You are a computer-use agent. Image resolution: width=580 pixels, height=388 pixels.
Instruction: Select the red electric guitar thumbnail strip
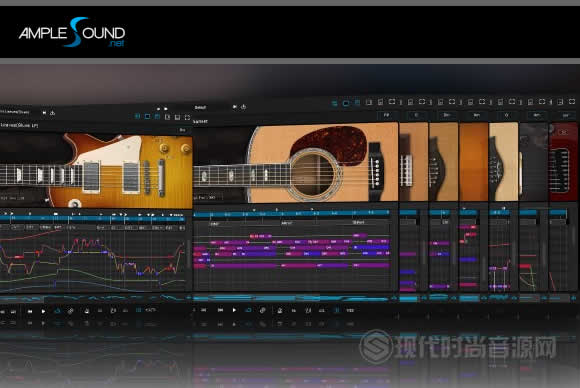[x=563, y=162]
